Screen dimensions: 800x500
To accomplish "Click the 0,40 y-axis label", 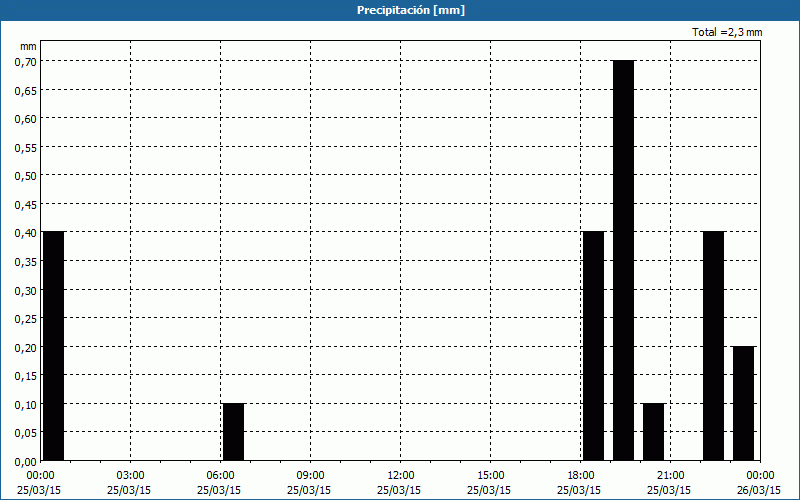I will point(26,233).
